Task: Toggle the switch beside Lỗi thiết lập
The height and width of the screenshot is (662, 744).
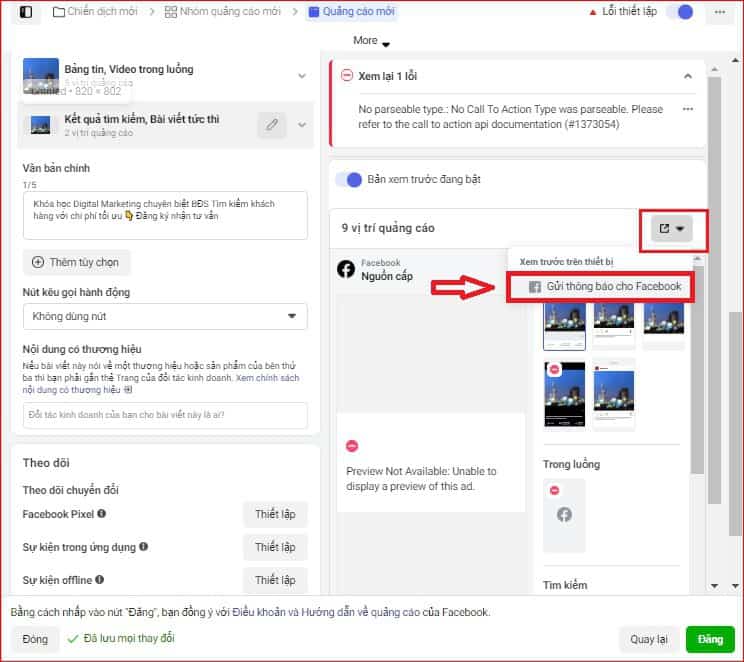Action: point(680,12)
